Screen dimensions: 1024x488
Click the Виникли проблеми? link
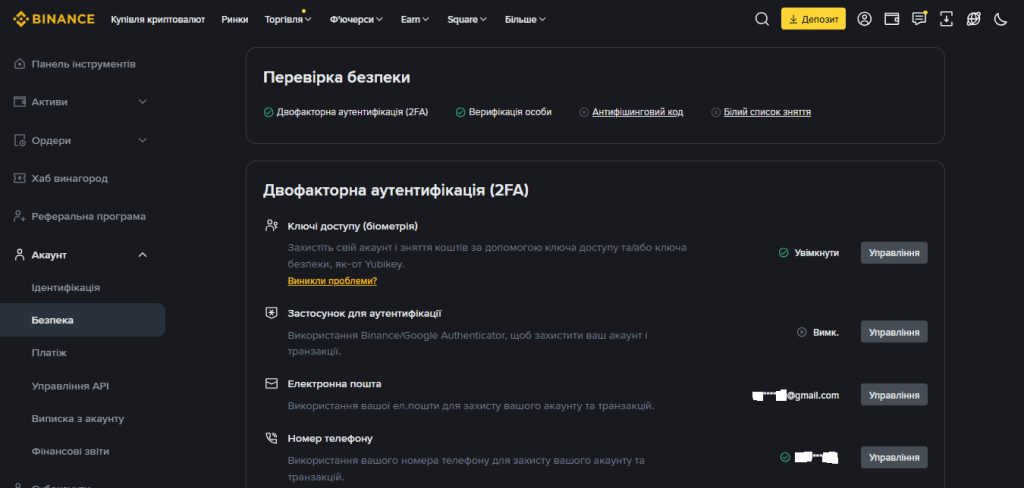click(x=332, y=281)
